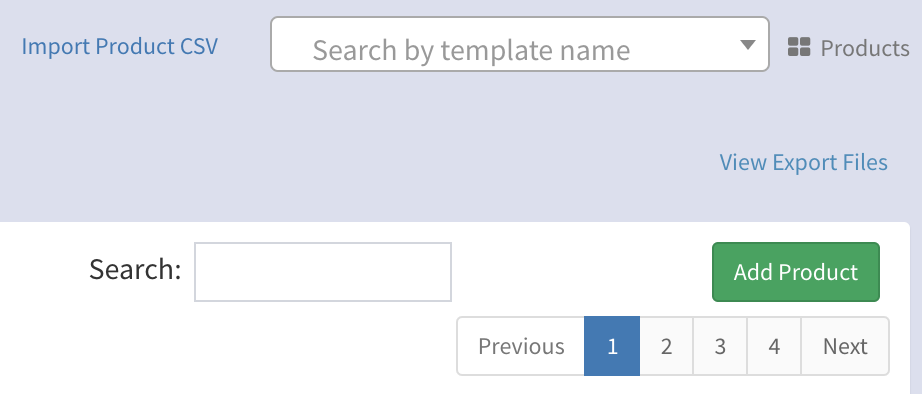Switch to page 3 in pagination
The height and width of the screenshot is (394, 922).
[720, 346]
